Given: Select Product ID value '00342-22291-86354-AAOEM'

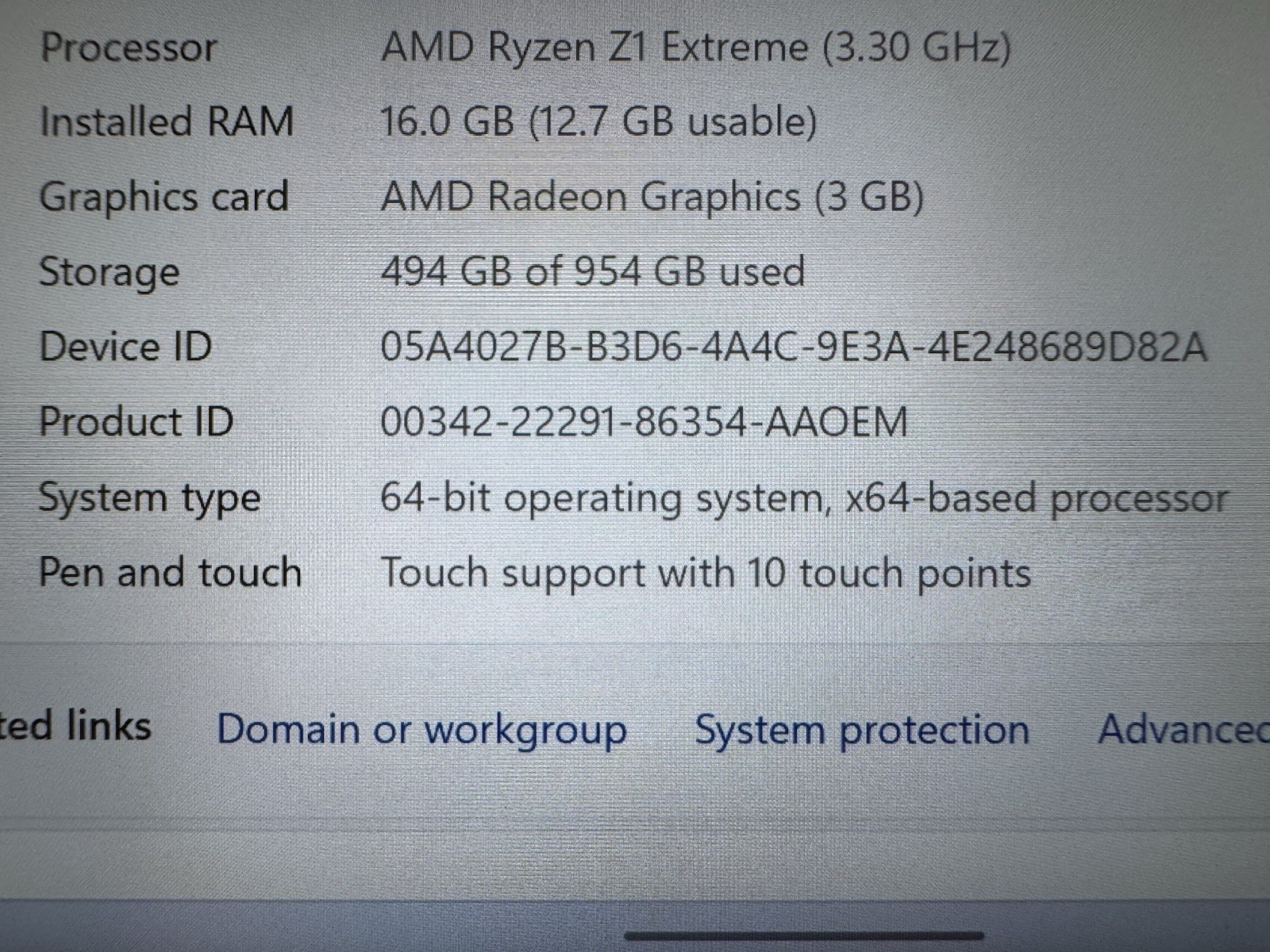Looking at the screenshot, I should coord(645,422).
